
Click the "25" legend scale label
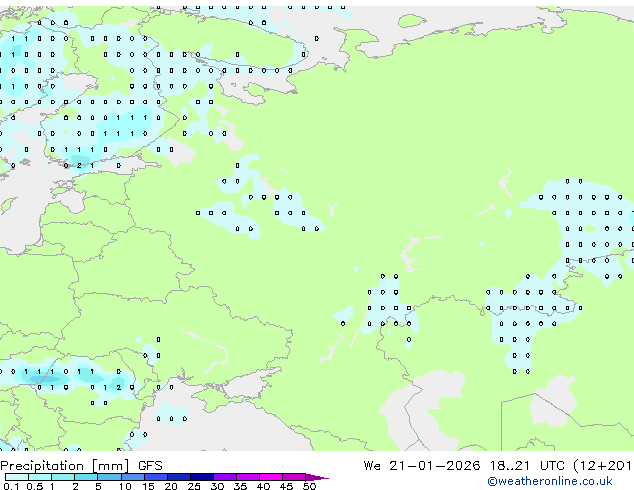click(x=194, y=486)
